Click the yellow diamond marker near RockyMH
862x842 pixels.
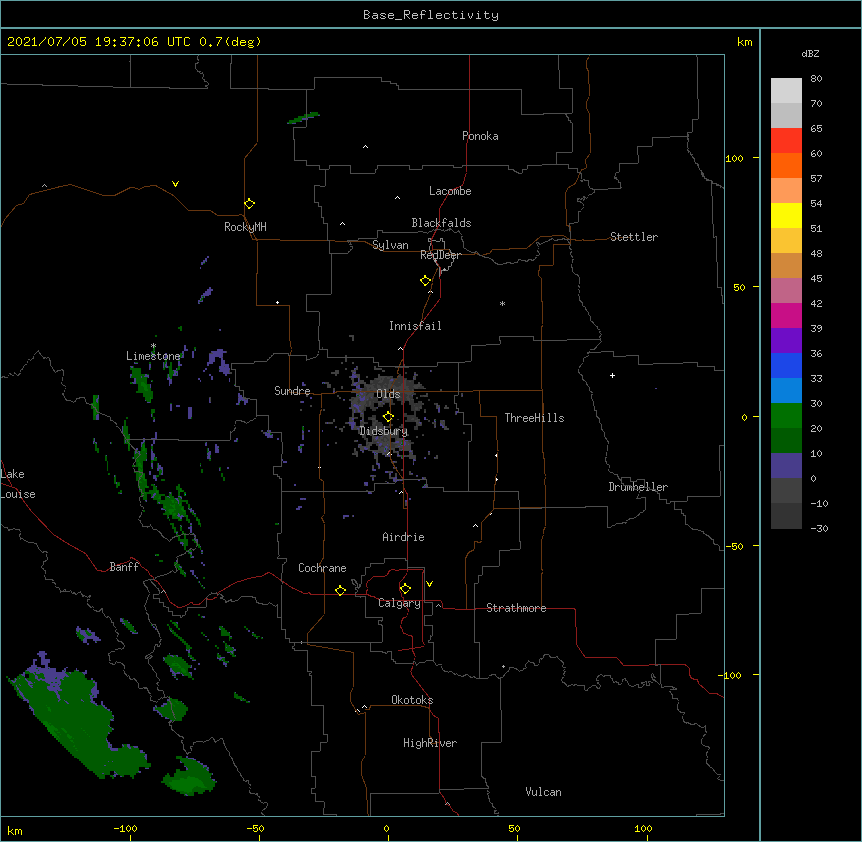pyautogui.click(x=250, y=204)
